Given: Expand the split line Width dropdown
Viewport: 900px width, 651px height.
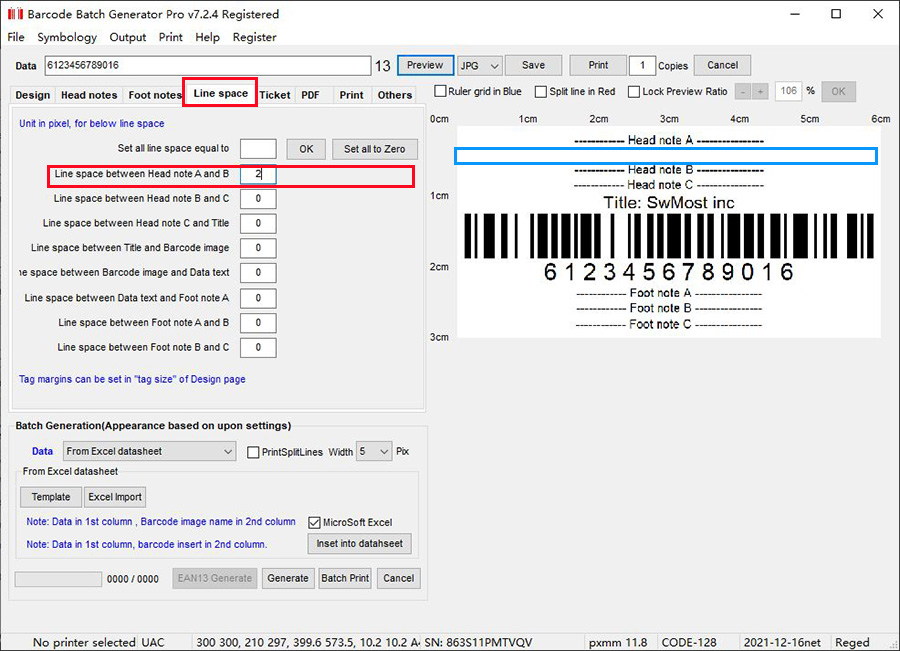Looking at the screenshot, I should 374,451.
